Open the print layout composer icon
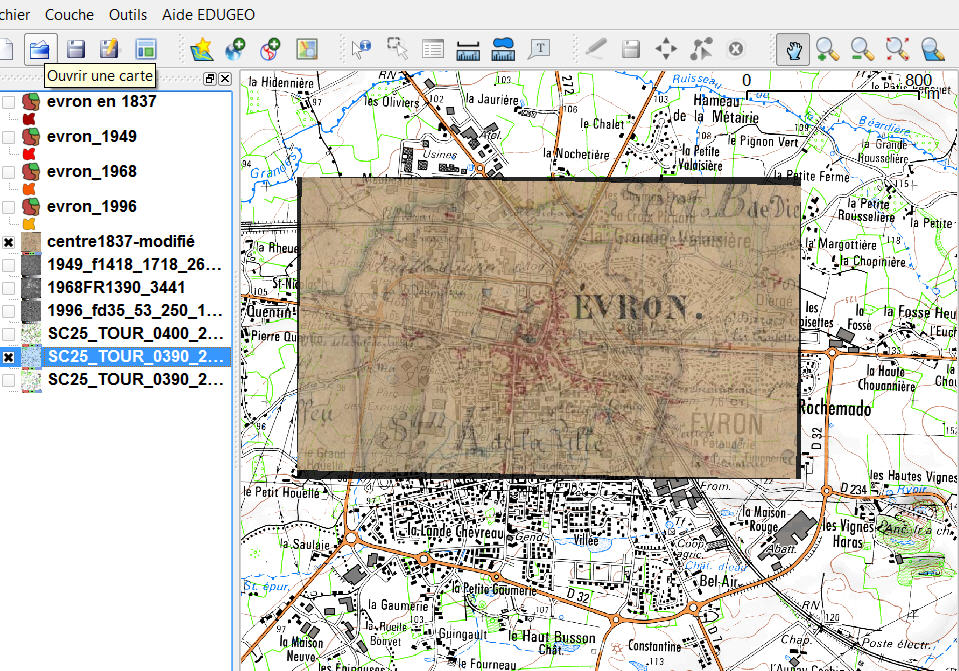 pos(146,48)
